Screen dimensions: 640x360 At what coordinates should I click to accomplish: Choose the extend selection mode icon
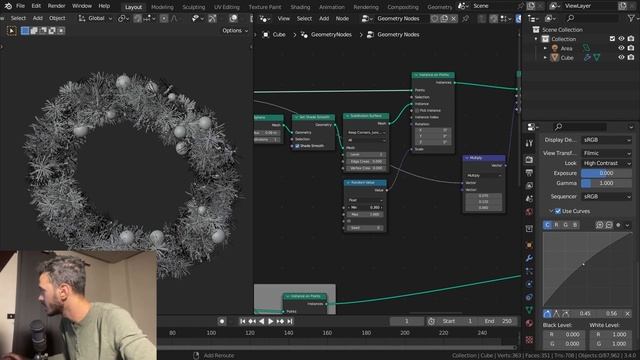pos(34,31)
